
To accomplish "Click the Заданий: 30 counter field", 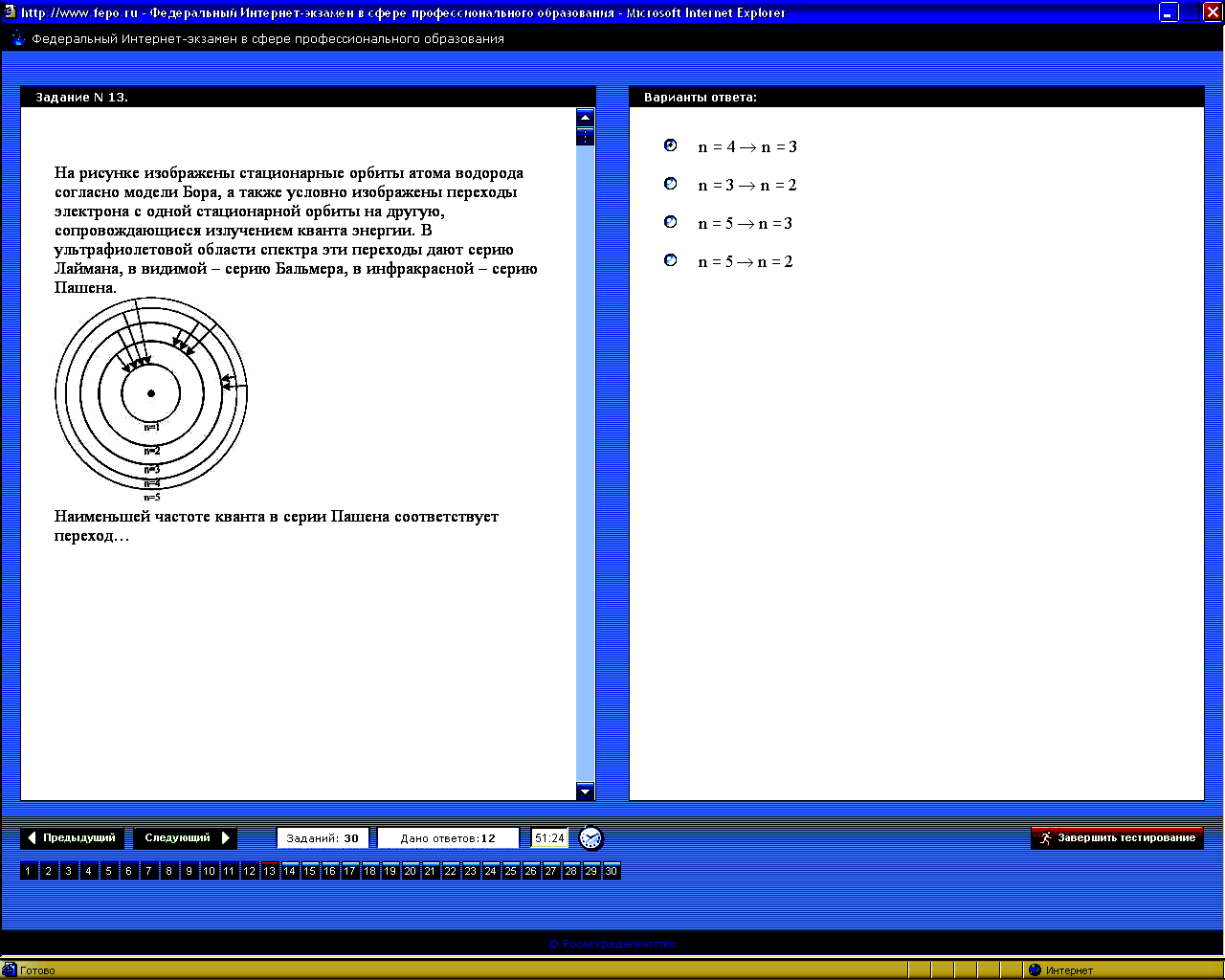I will 323,837.
